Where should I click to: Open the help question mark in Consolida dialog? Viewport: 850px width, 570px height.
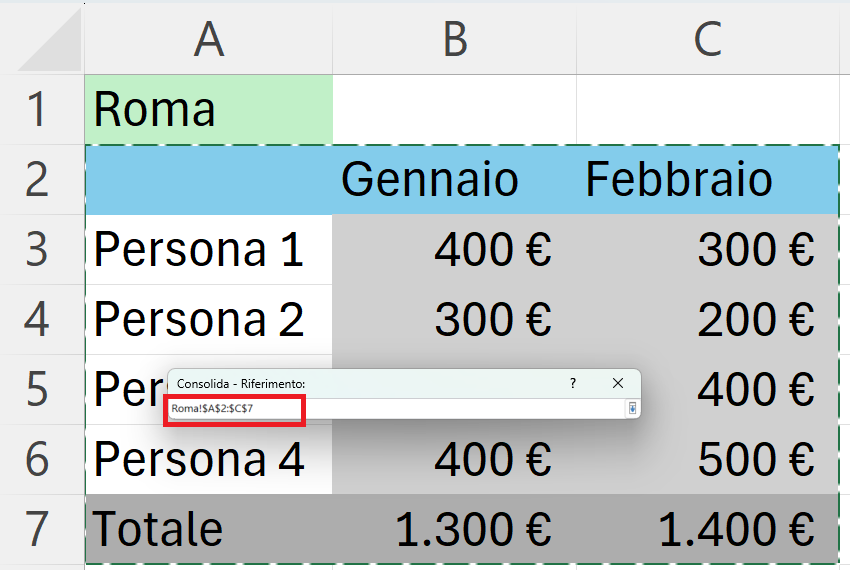572,383
